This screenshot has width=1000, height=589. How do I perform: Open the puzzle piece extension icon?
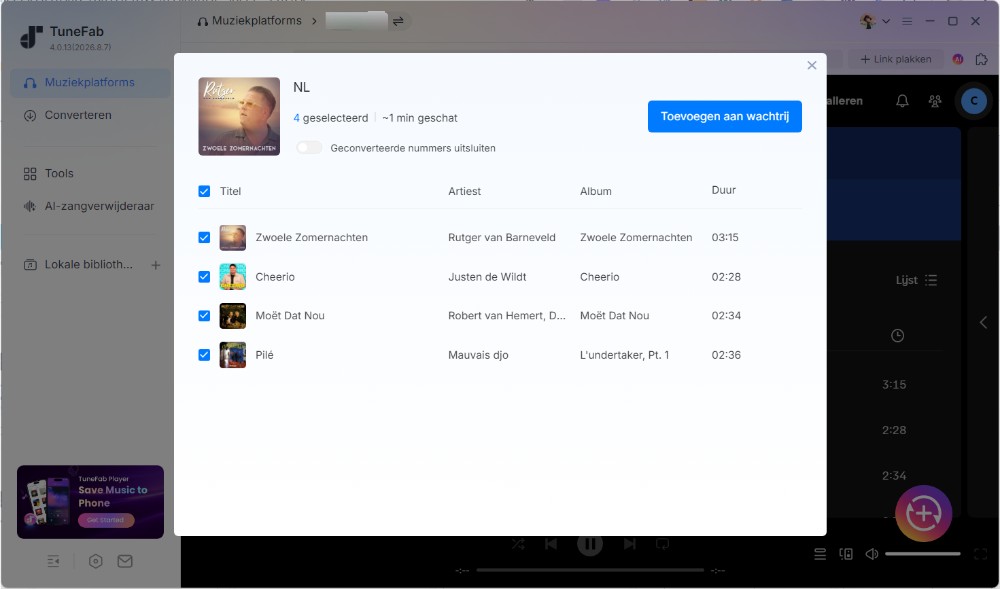tap(982, 59)
